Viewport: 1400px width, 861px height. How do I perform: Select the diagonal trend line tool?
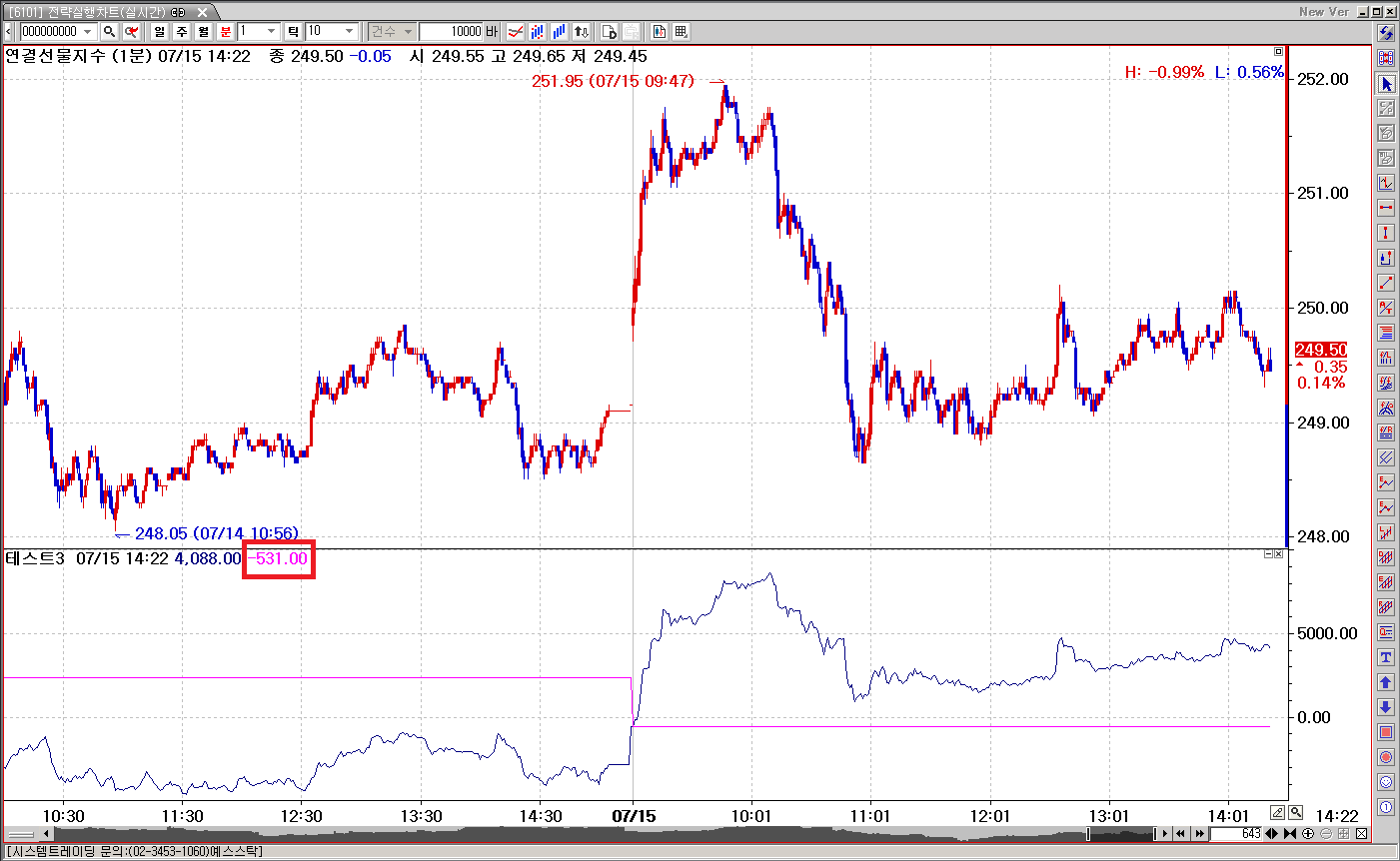tap(1386, 283)
